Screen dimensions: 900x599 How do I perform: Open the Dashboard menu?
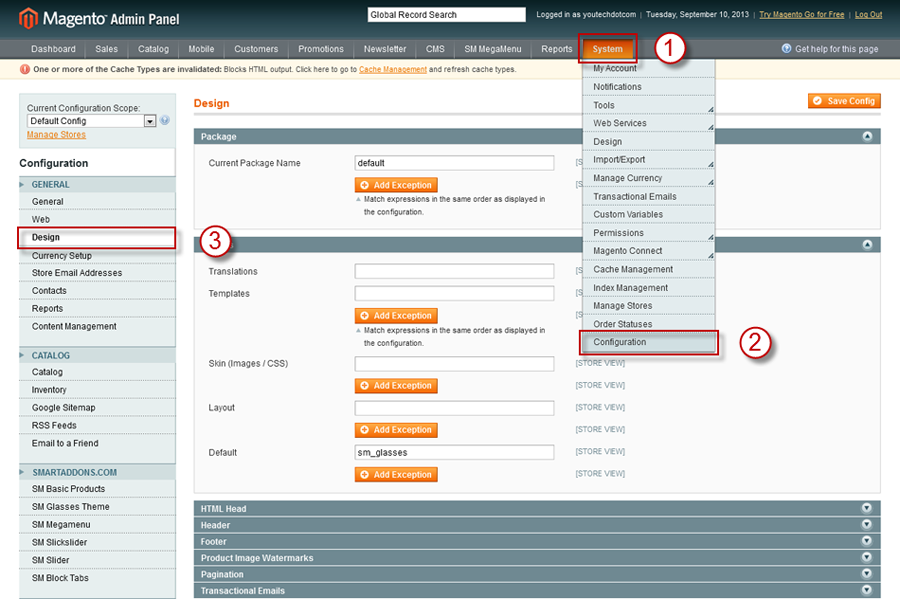[x=53, y=49]
